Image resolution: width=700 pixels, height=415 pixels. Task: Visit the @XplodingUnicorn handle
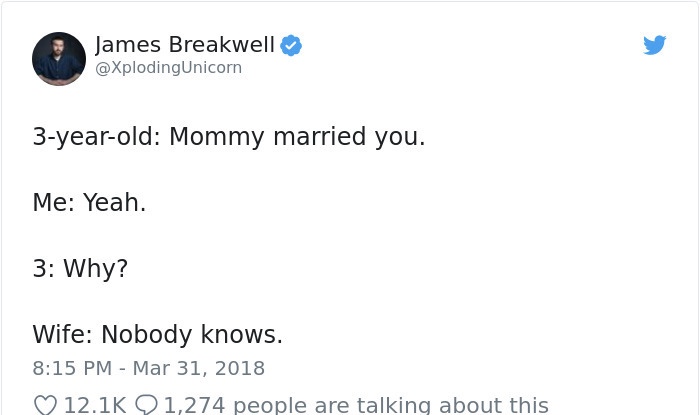[168, 68]
